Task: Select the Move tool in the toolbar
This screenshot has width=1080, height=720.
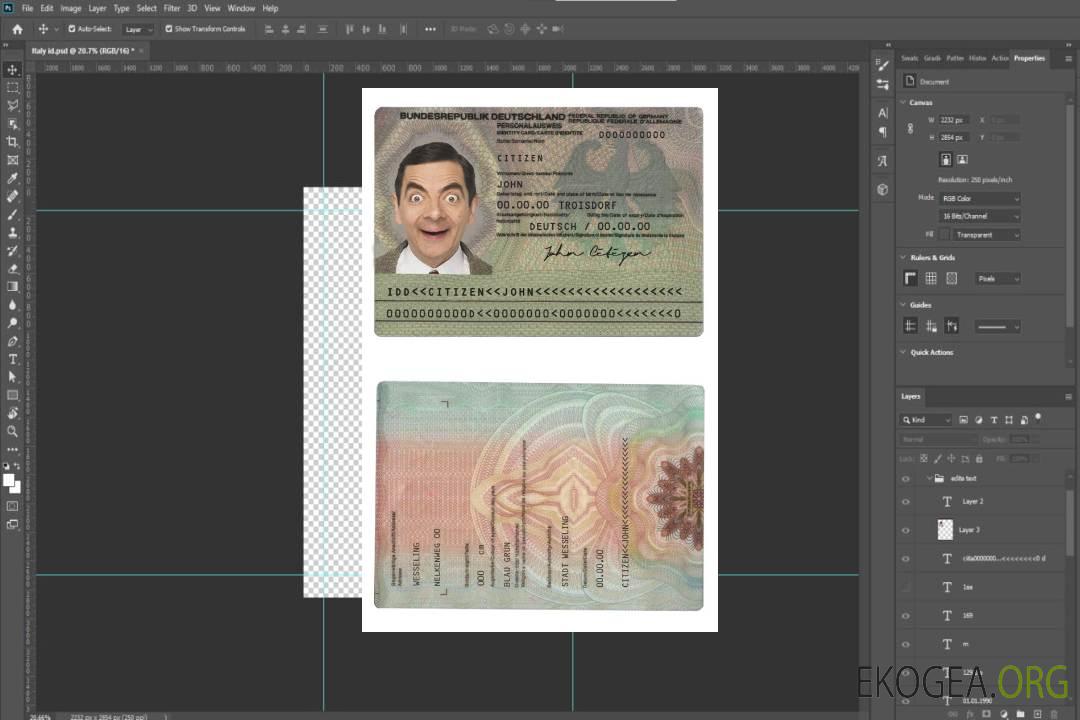Action: pos(12,70)
